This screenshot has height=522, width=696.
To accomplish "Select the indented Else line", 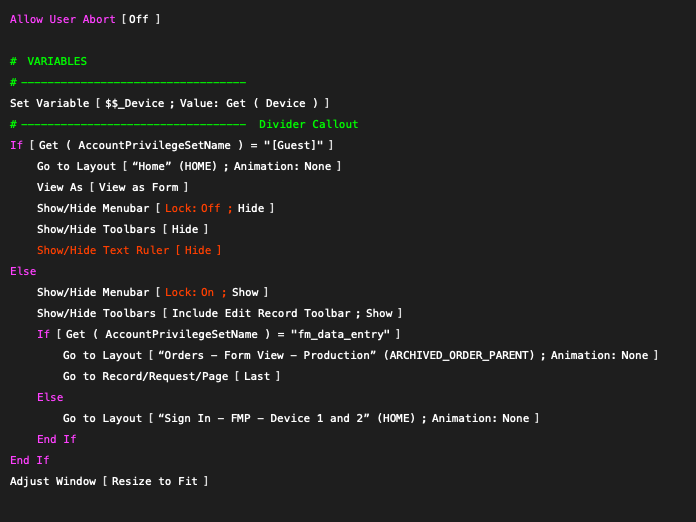I will [50, 397].
